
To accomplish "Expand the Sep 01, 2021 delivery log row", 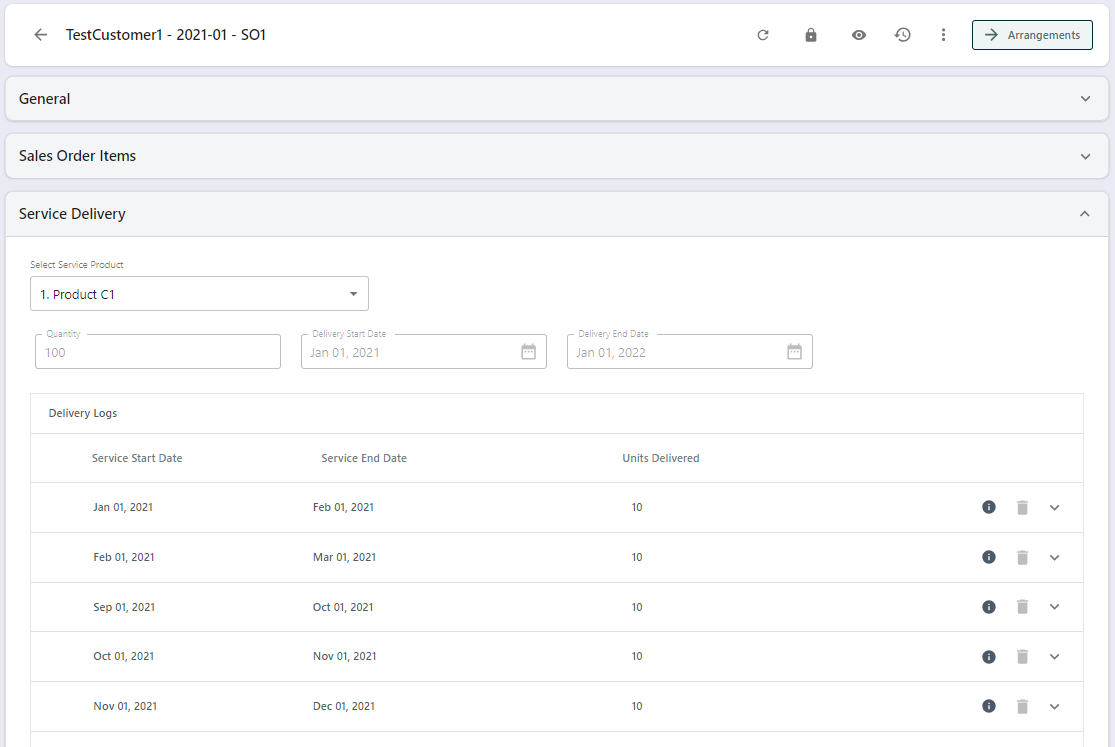I will (x=1054, y=607).
